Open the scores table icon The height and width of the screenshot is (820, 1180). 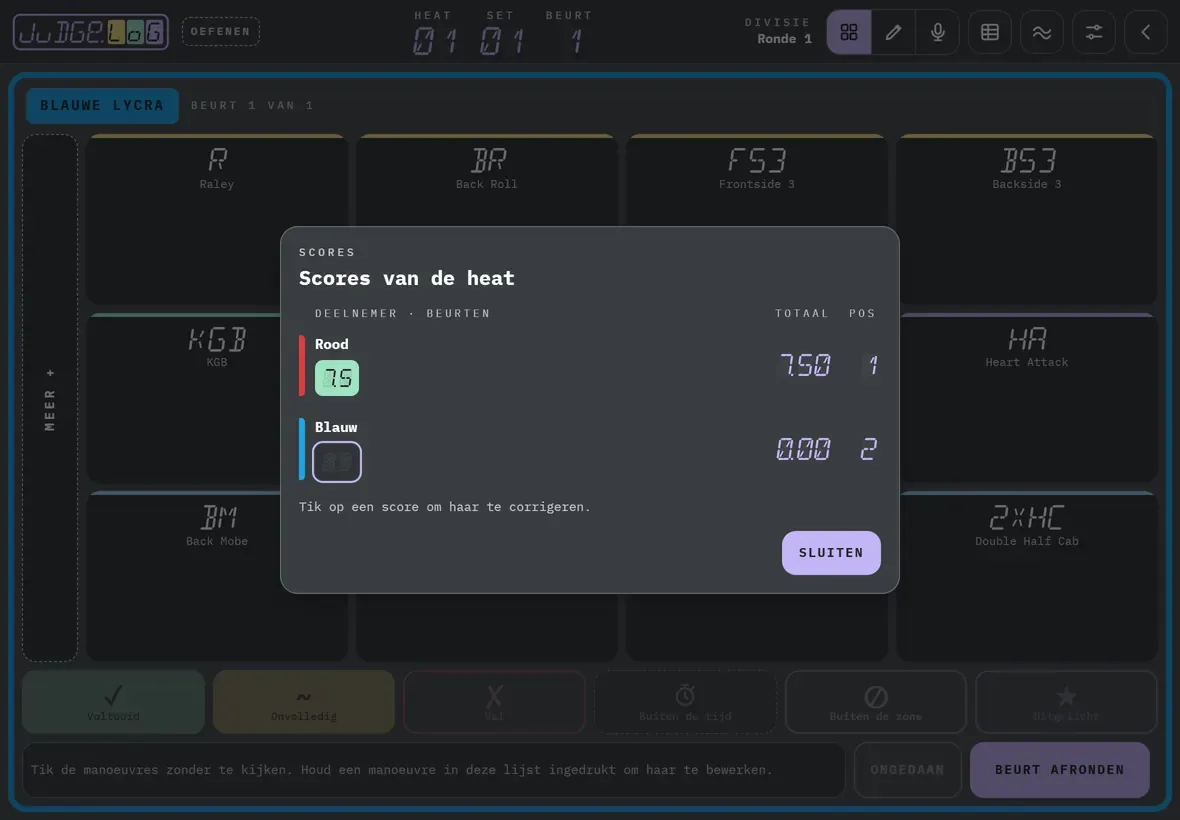tap(990, 32)
